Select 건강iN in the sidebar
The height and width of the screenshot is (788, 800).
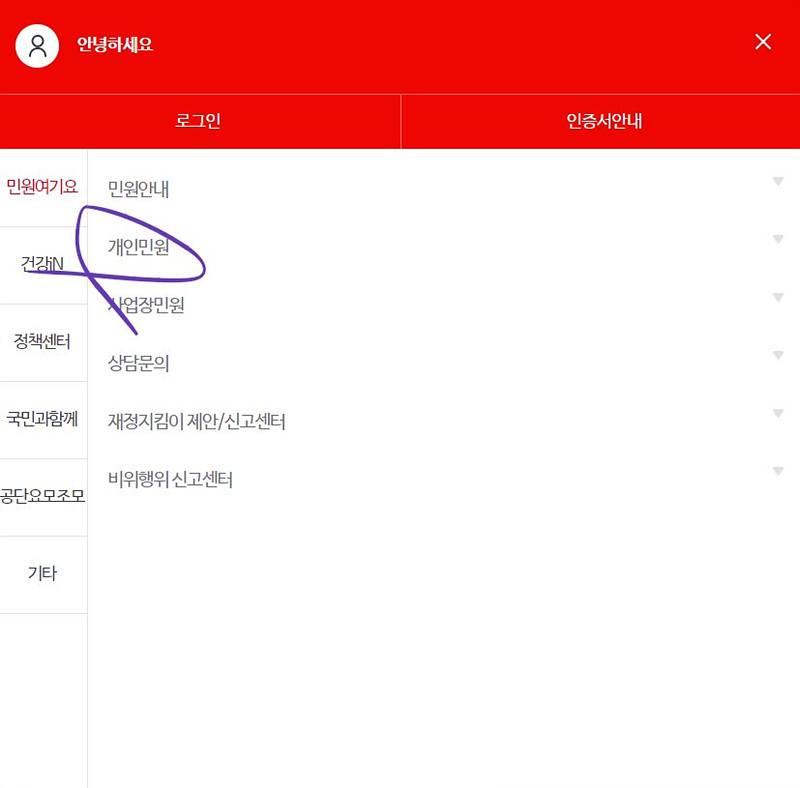(x=43, y=266)
